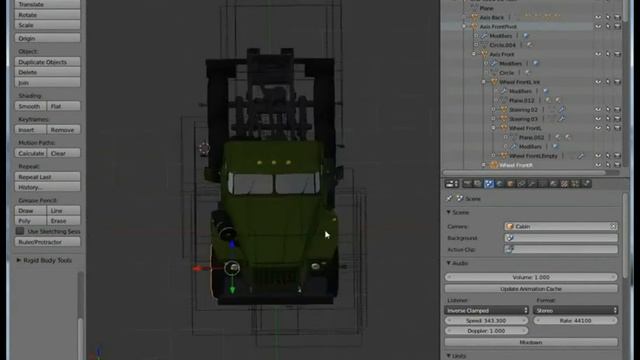Enable the Use Sketching Sessions checkbox
The width and height of the screenshot is (640, 360).
[20, 231]
